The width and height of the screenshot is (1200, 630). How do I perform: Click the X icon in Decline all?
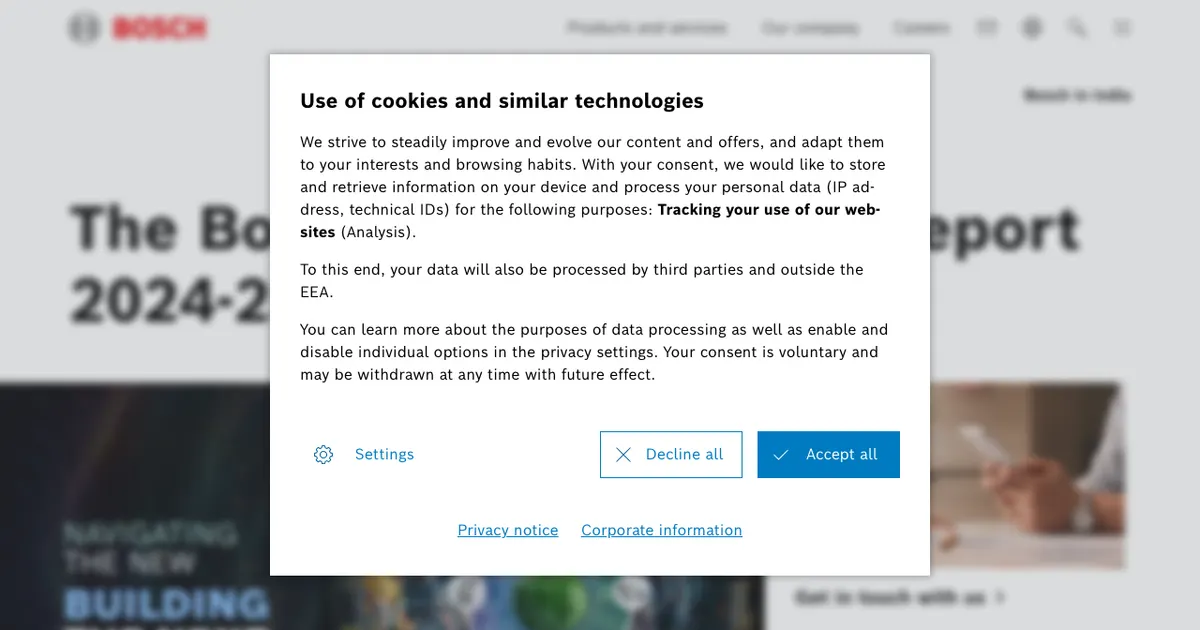pyautogui.click(x=623, y=455)
